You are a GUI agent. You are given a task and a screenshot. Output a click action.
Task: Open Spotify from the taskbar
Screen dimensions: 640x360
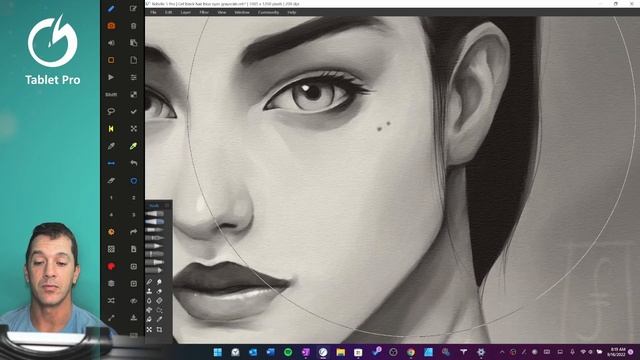[288, 352]
